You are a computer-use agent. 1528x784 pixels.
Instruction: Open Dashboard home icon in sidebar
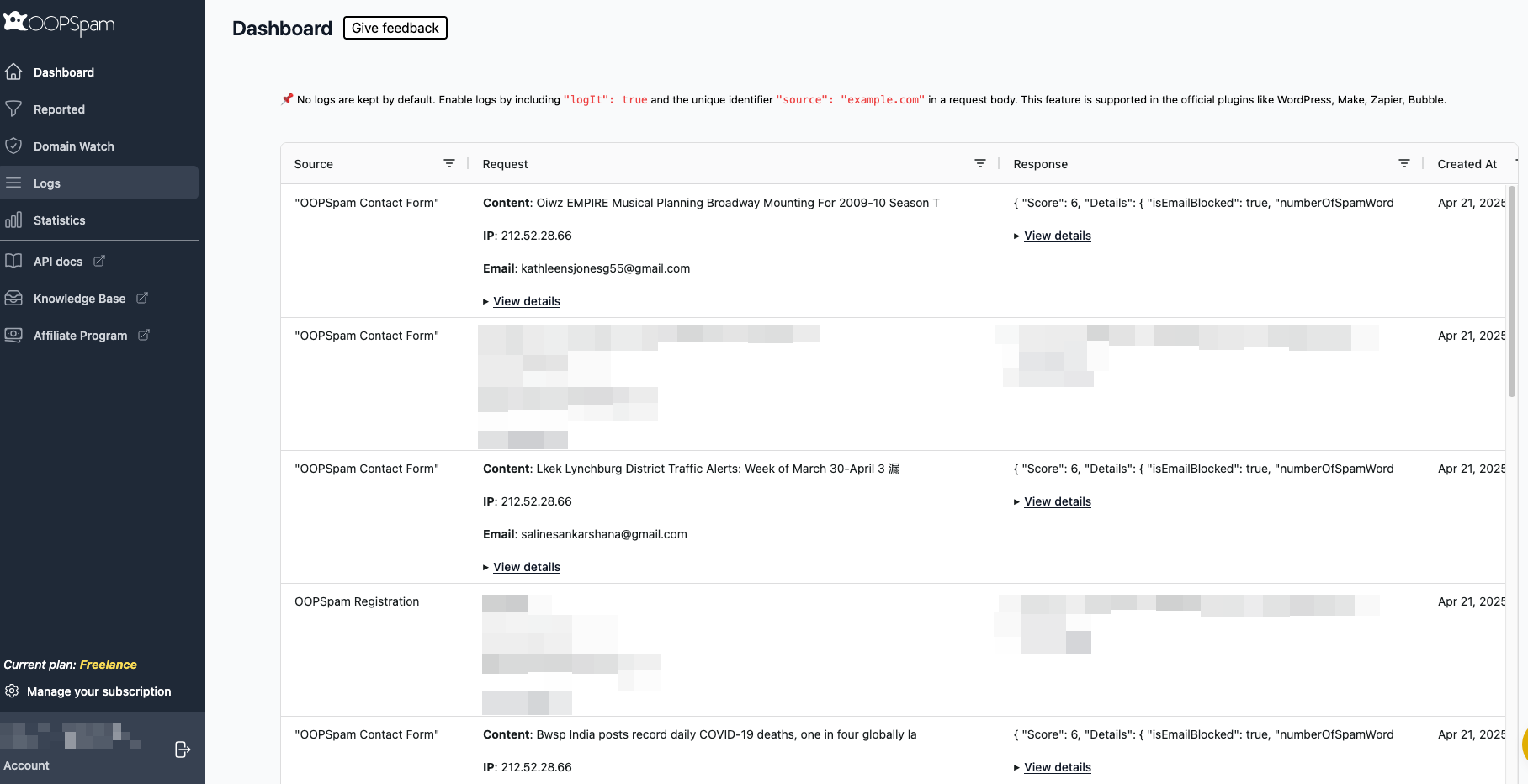(x=13, y=72)
